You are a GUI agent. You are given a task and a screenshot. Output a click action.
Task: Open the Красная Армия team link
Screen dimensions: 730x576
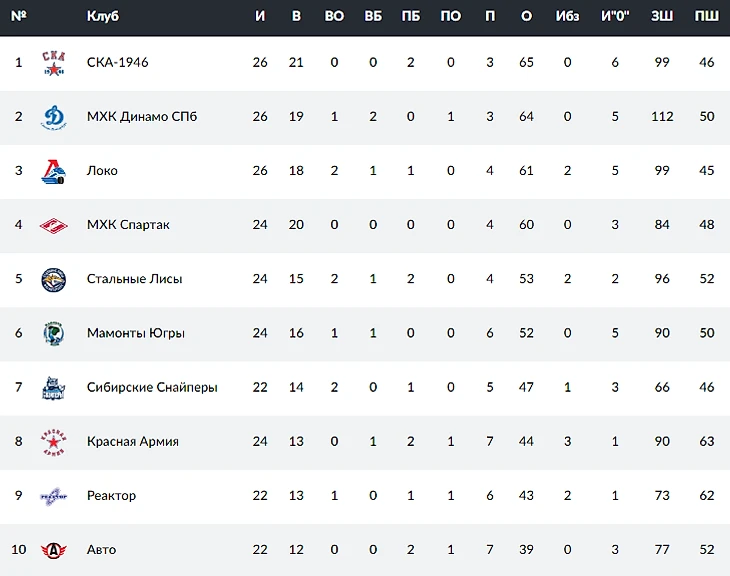(132, 441)
